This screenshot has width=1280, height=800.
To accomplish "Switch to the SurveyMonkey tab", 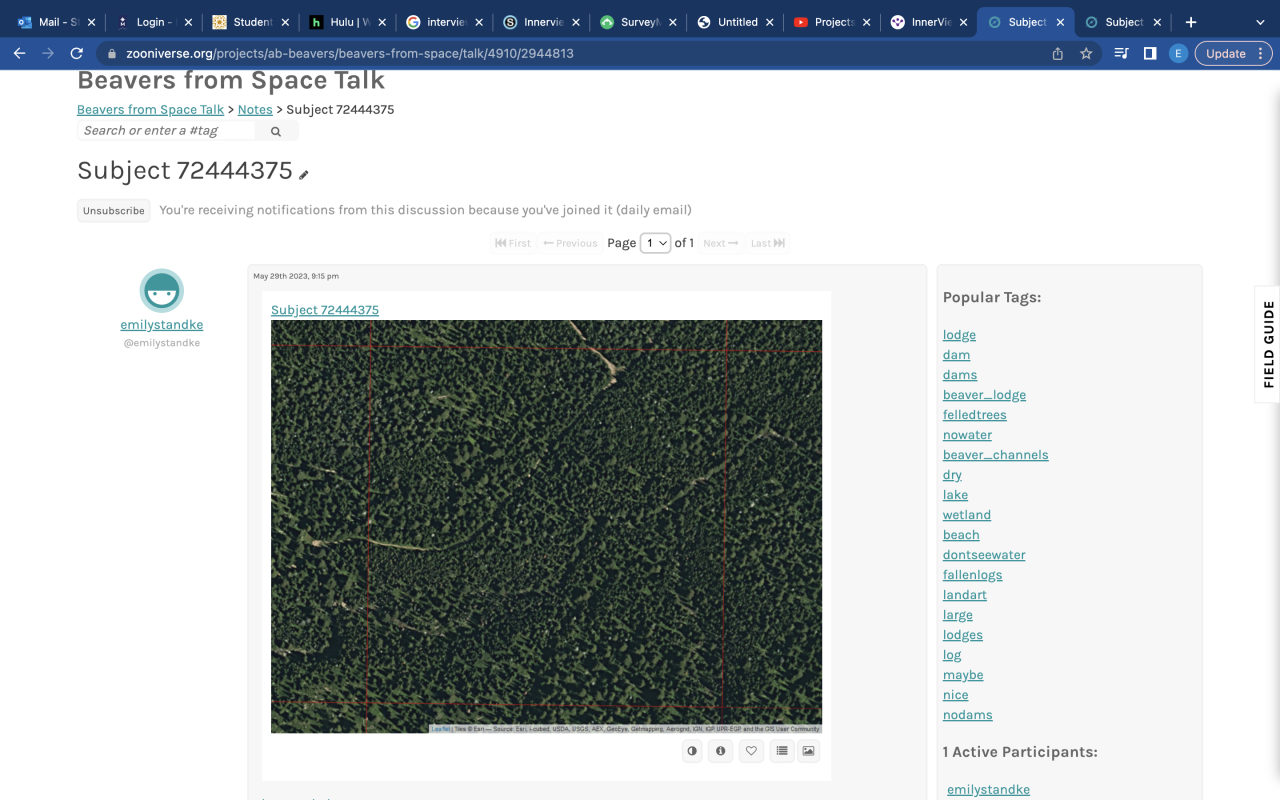I will [635, 22].
